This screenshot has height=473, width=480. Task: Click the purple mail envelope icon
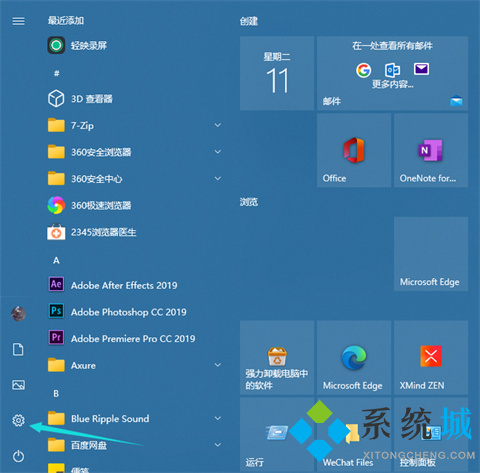click(421, 69)
